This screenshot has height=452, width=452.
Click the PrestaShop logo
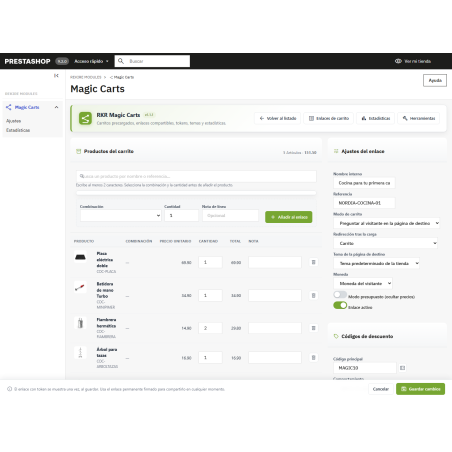27,61
